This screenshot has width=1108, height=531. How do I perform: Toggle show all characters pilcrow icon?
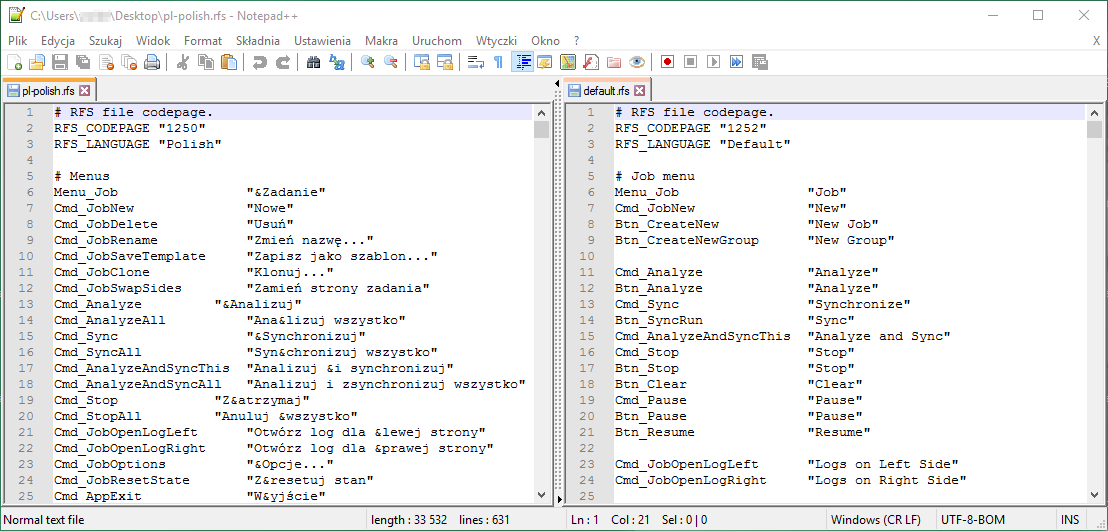click(498, 62)
